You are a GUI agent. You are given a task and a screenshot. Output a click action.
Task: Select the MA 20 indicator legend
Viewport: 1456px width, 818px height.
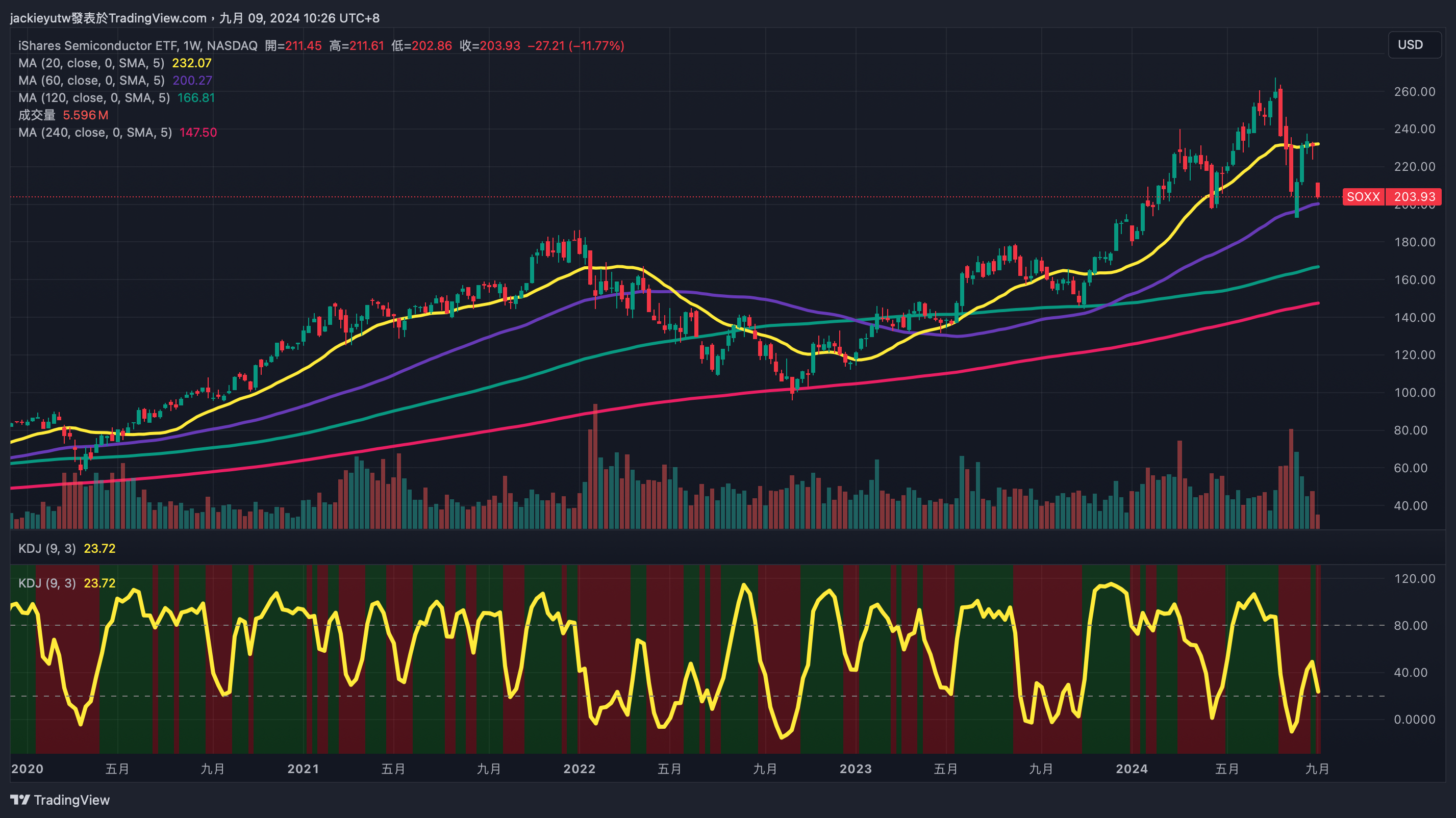90,63
